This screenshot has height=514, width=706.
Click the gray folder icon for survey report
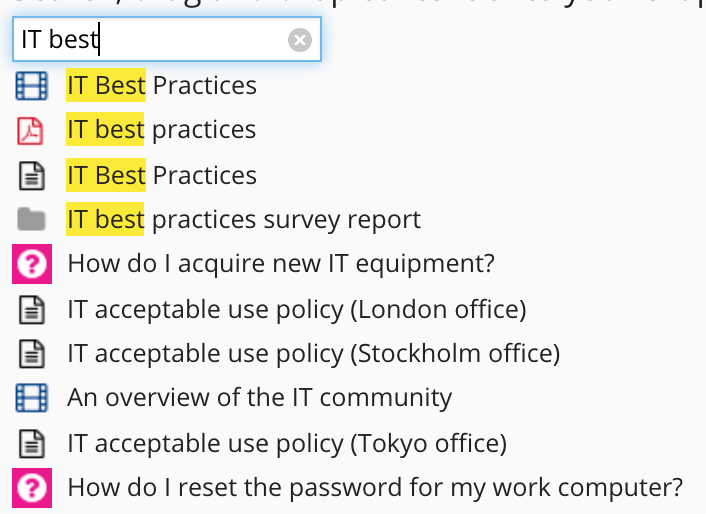(x=32, y=219)
